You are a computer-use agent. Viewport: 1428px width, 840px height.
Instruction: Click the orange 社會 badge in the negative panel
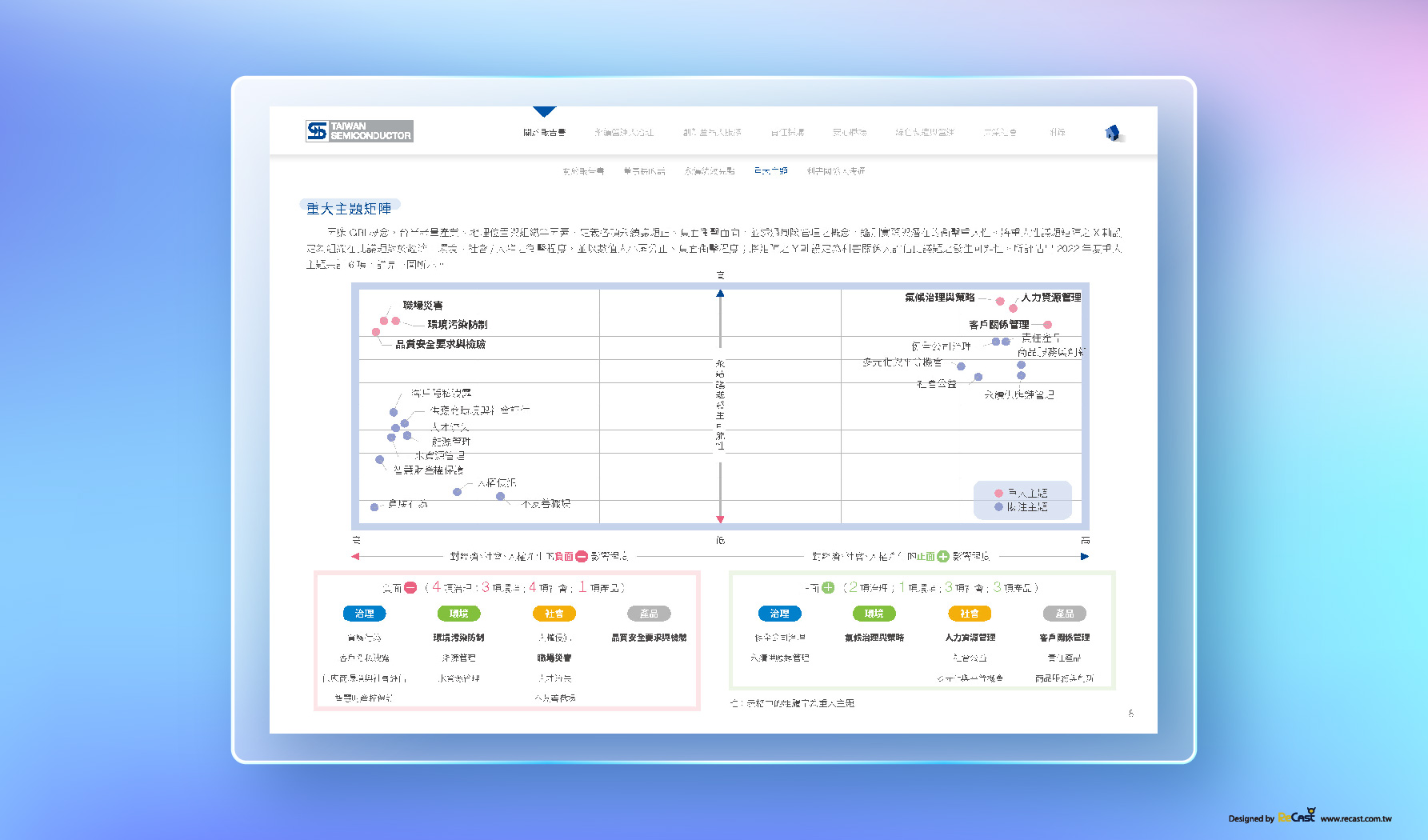(554, 614)
